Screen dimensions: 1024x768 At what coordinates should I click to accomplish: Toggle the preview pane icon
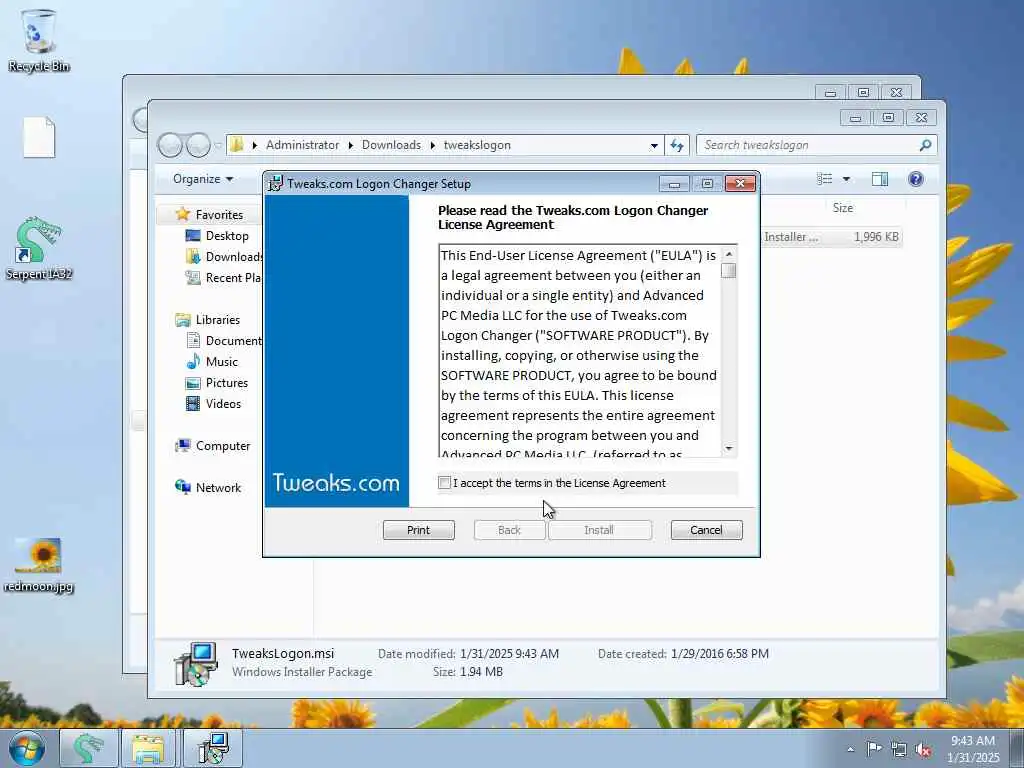[x=880, y=179]
